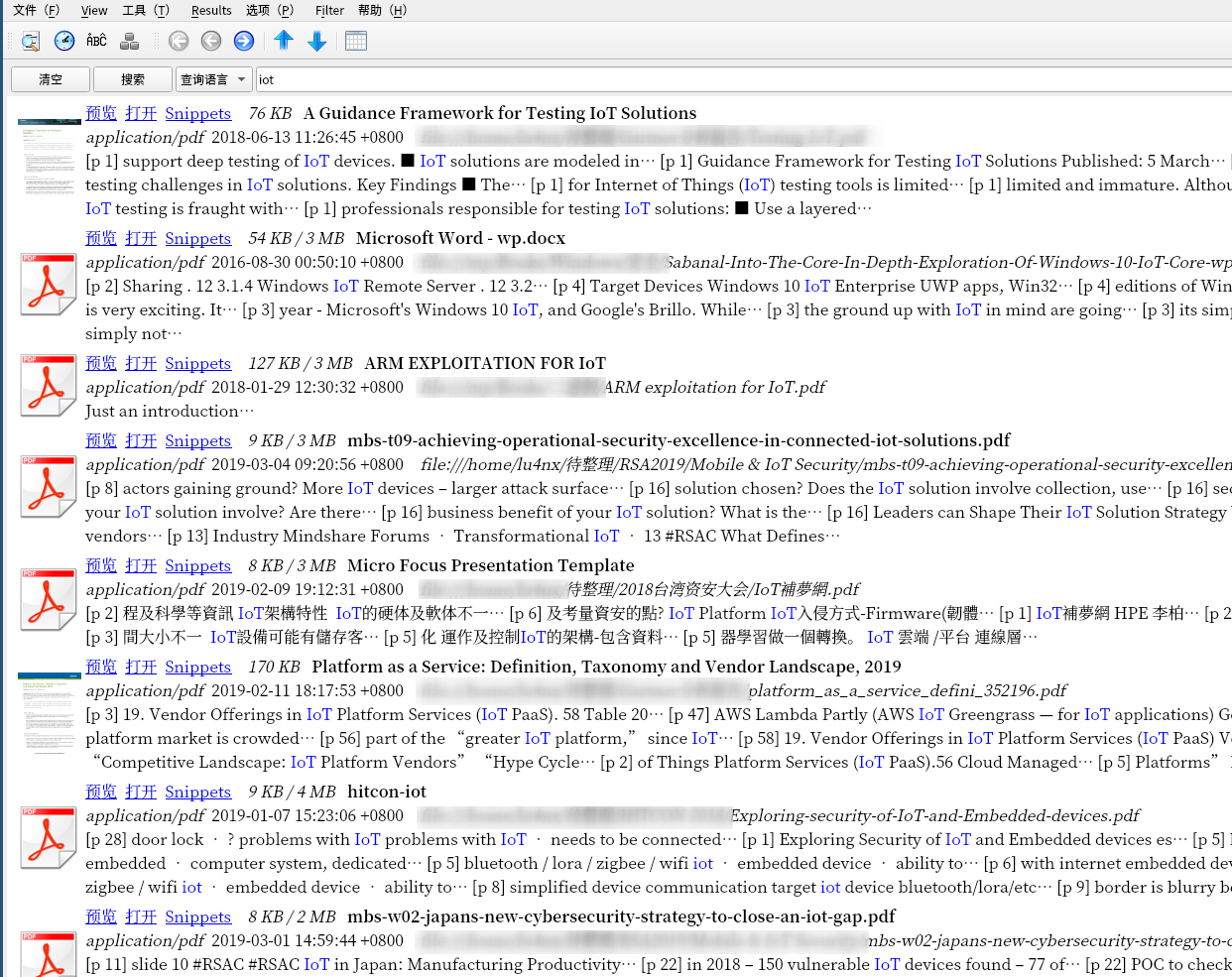Screen dimensions: 1232x977
Task: Click path 'platform_as_a_service_defini_352196.pdf'
Action: pyautogui.click(x=908, y=690)
